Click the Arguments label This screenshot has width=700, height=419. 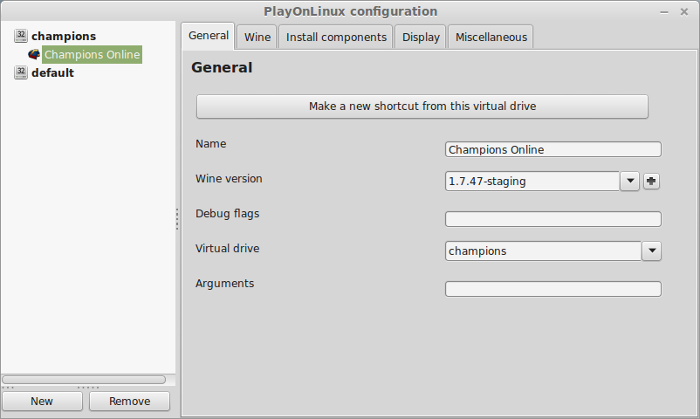225,284
